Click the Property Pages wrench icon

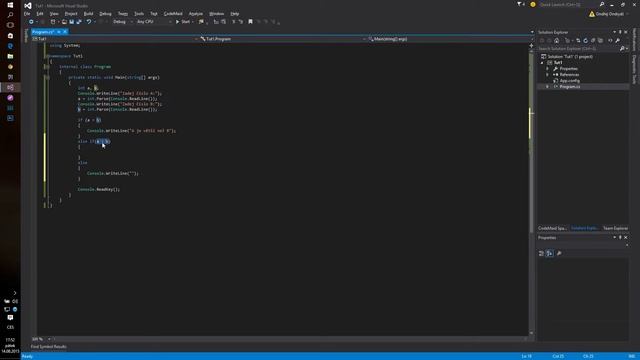[x=559, y=253]
